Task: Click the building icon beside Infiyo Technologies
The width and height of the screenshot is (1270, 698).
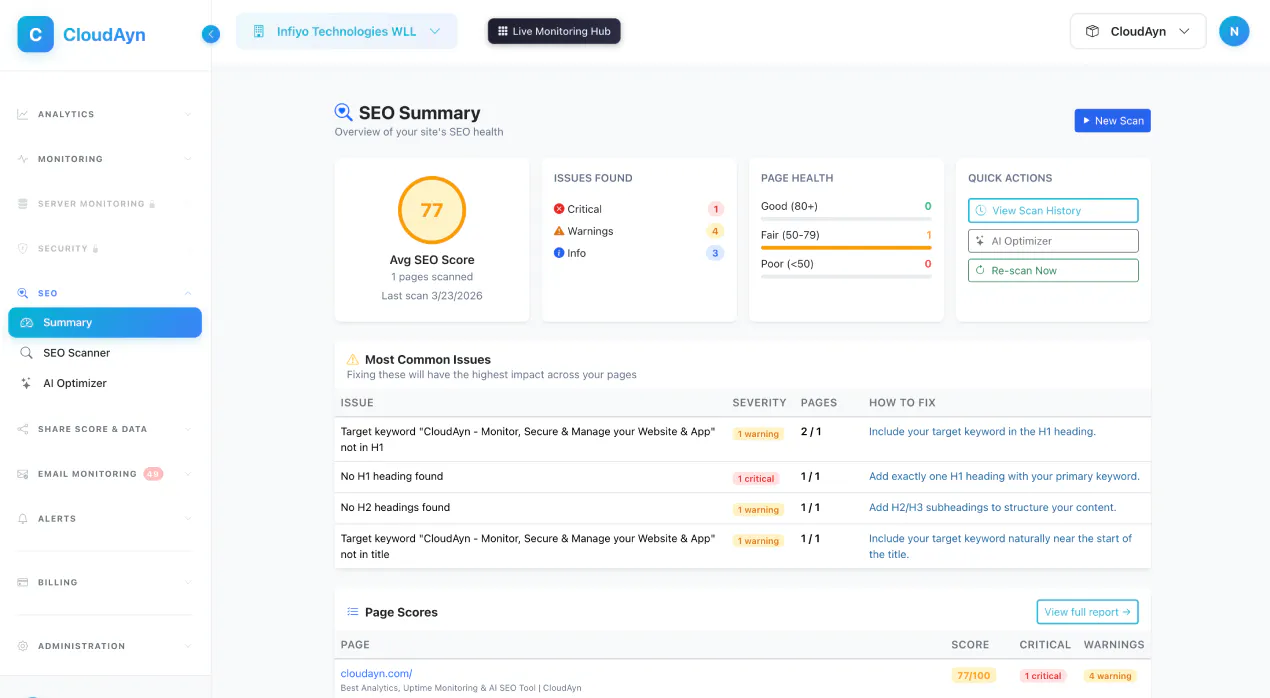Action: 260,31
